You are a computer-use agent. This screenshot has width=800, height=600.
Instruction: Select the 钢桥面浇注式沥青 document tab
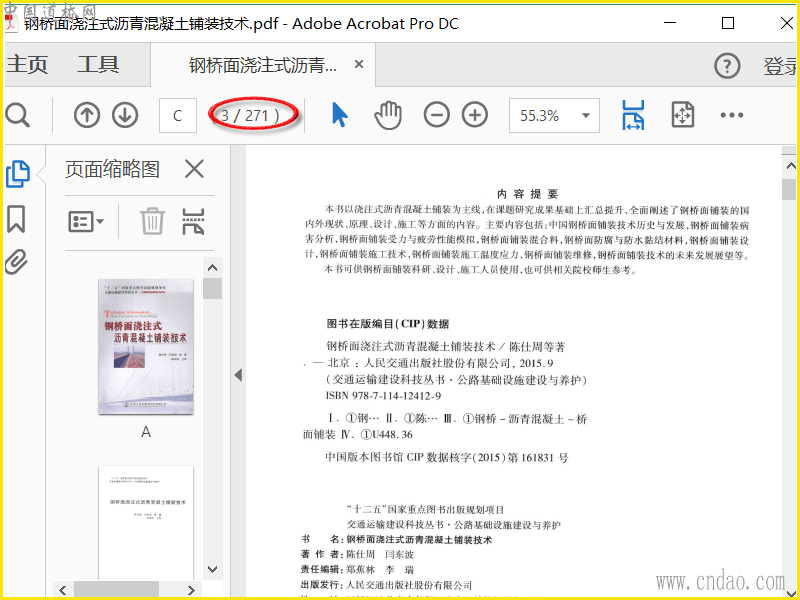262,65
